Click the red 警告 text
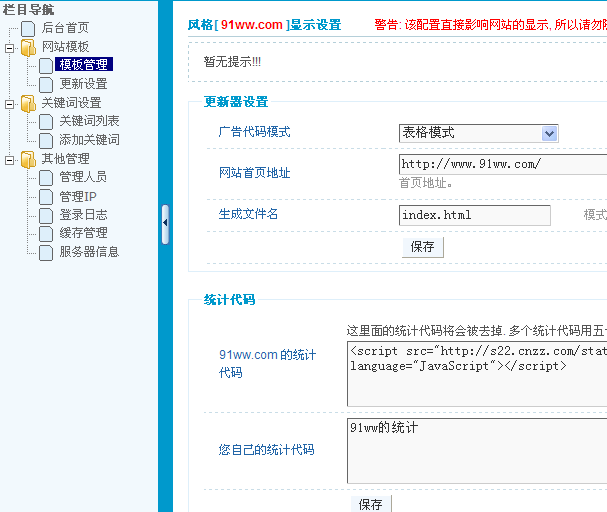This screenshot has width=607, height=512. (490, 25)
